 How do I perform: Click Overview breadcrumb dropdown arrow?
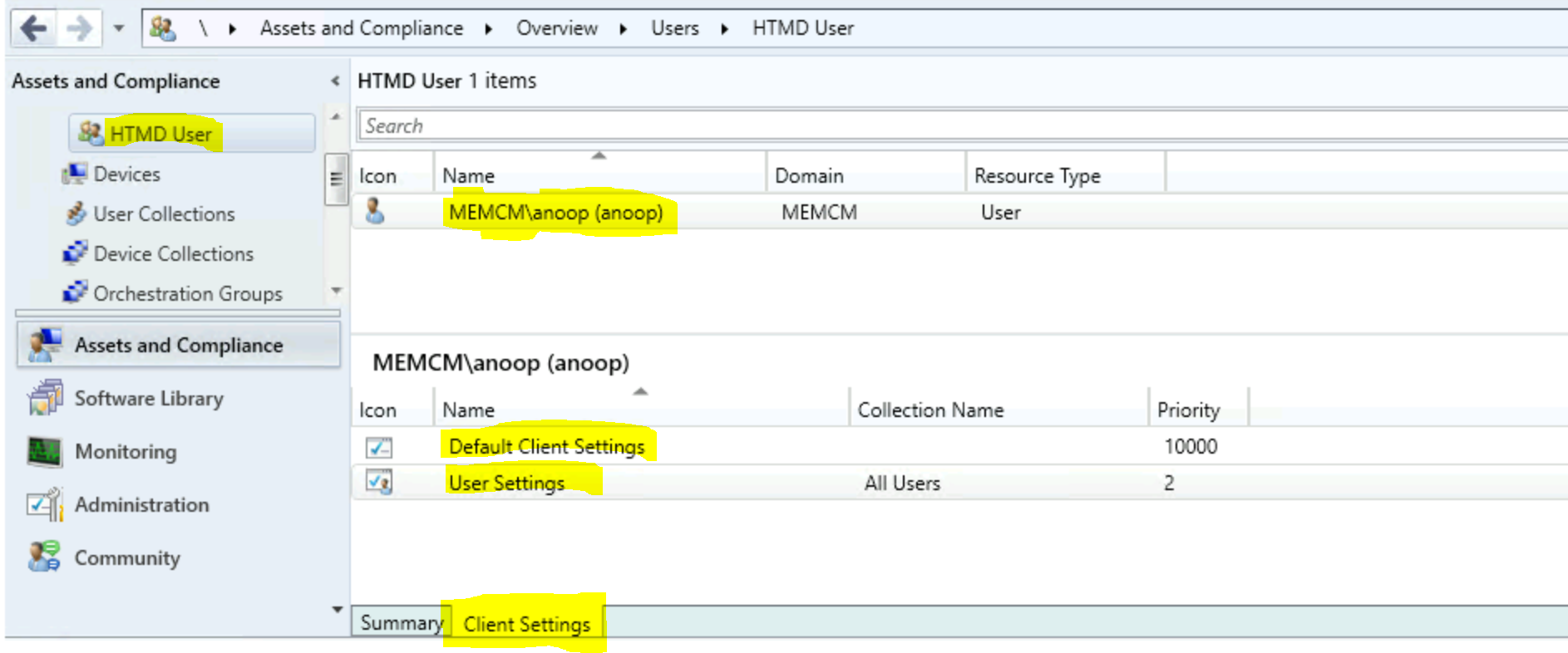[623, 29]
